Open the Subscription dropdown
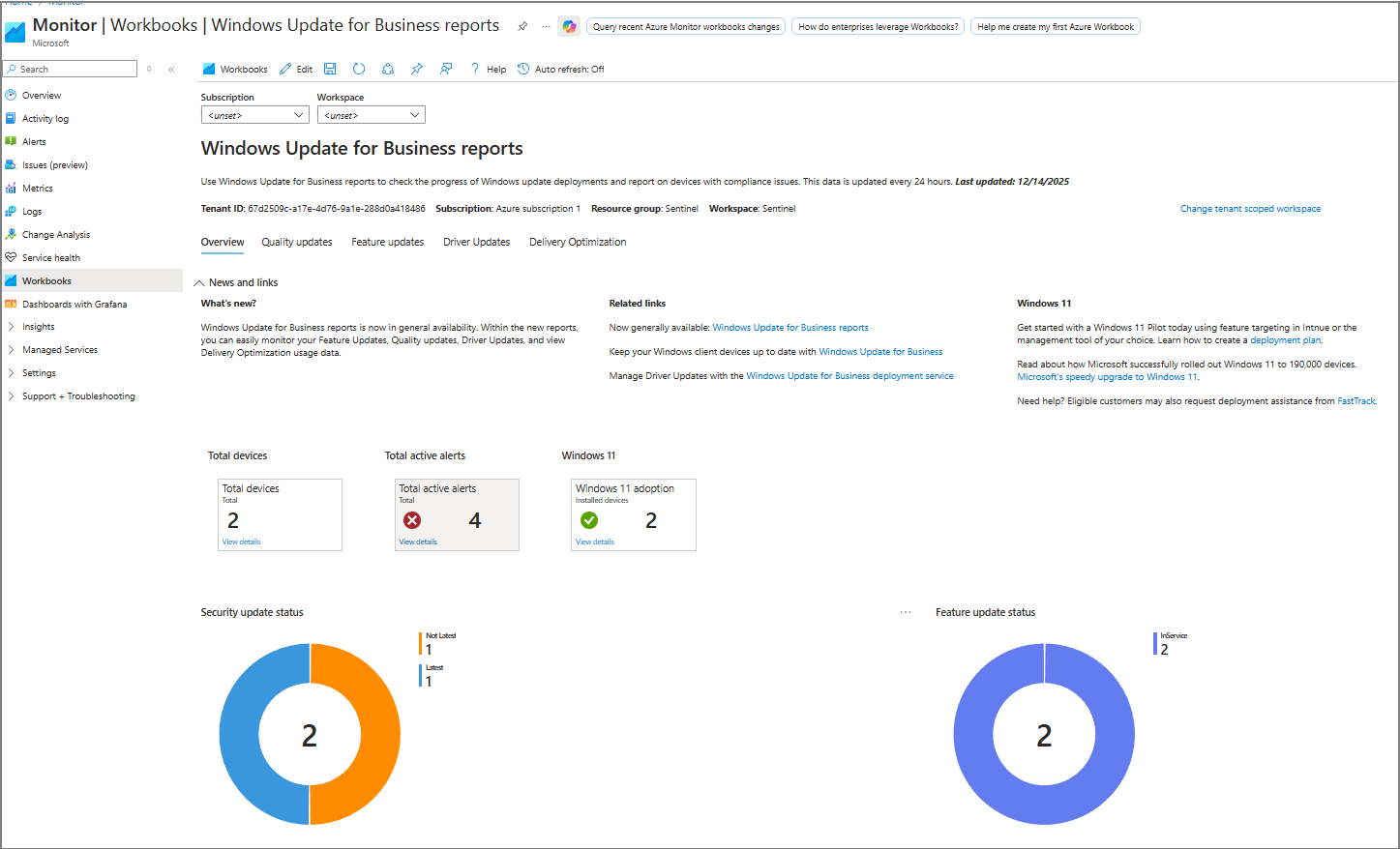1400x849 pixels. (255, 115)
